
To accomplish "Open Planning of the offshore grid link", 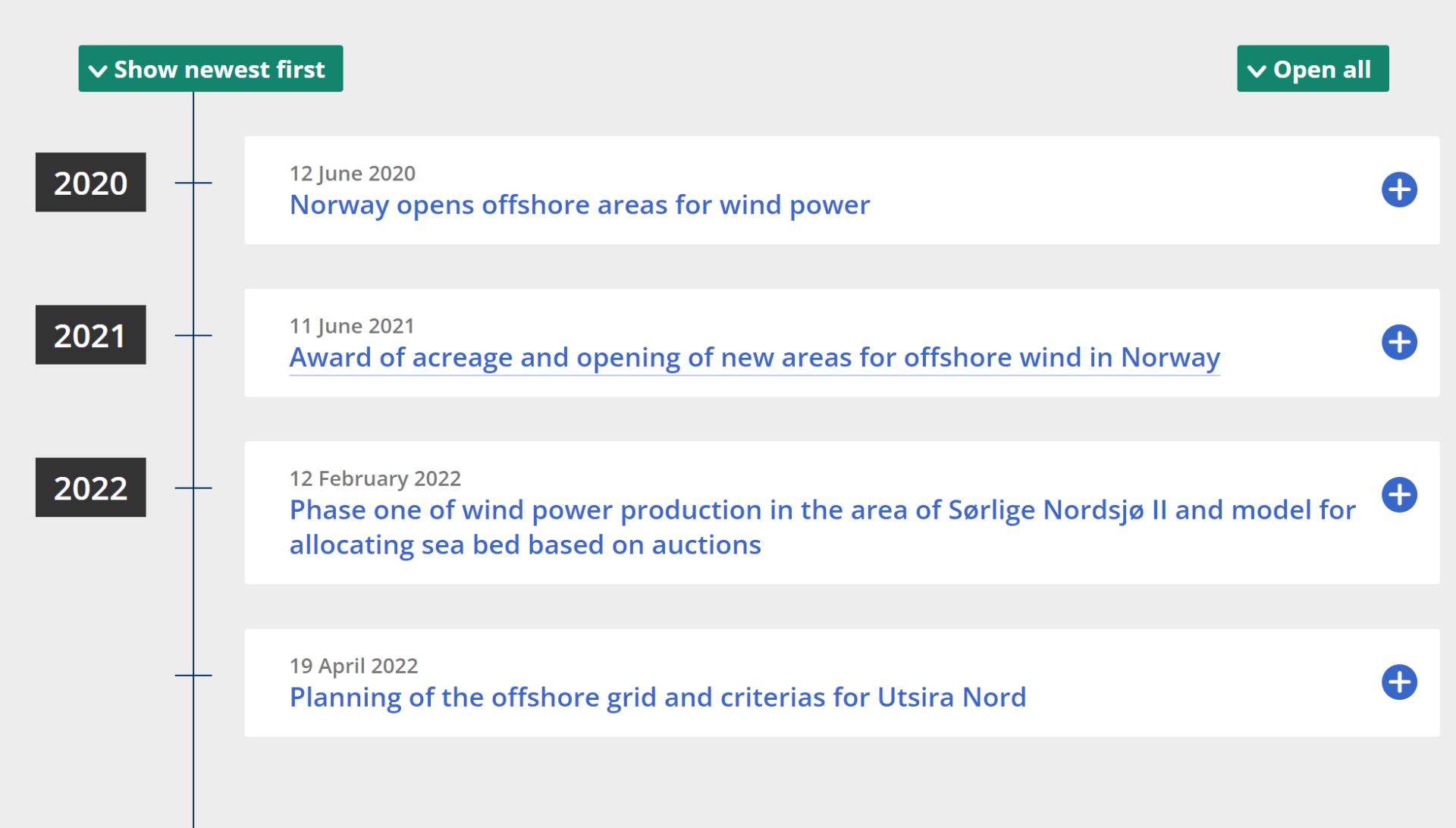I will 657,697.
